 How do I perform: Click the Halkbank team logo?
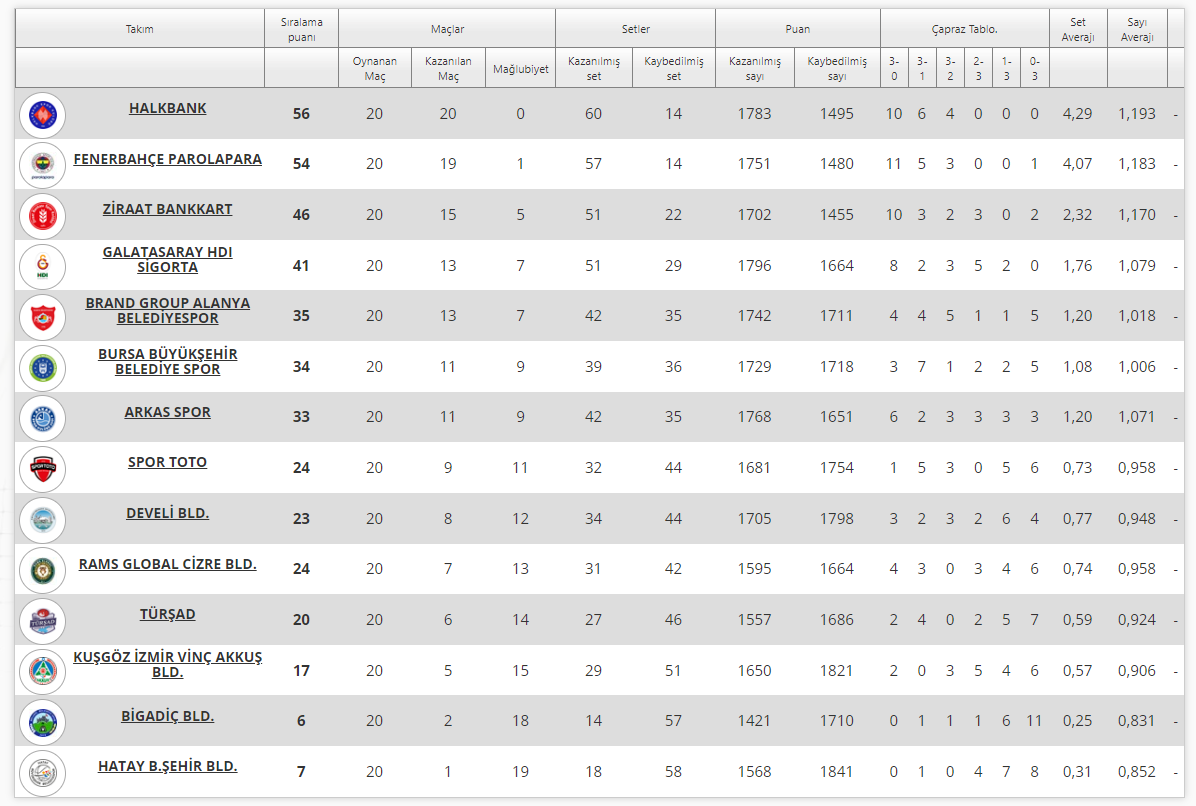(x=42, y=115)
